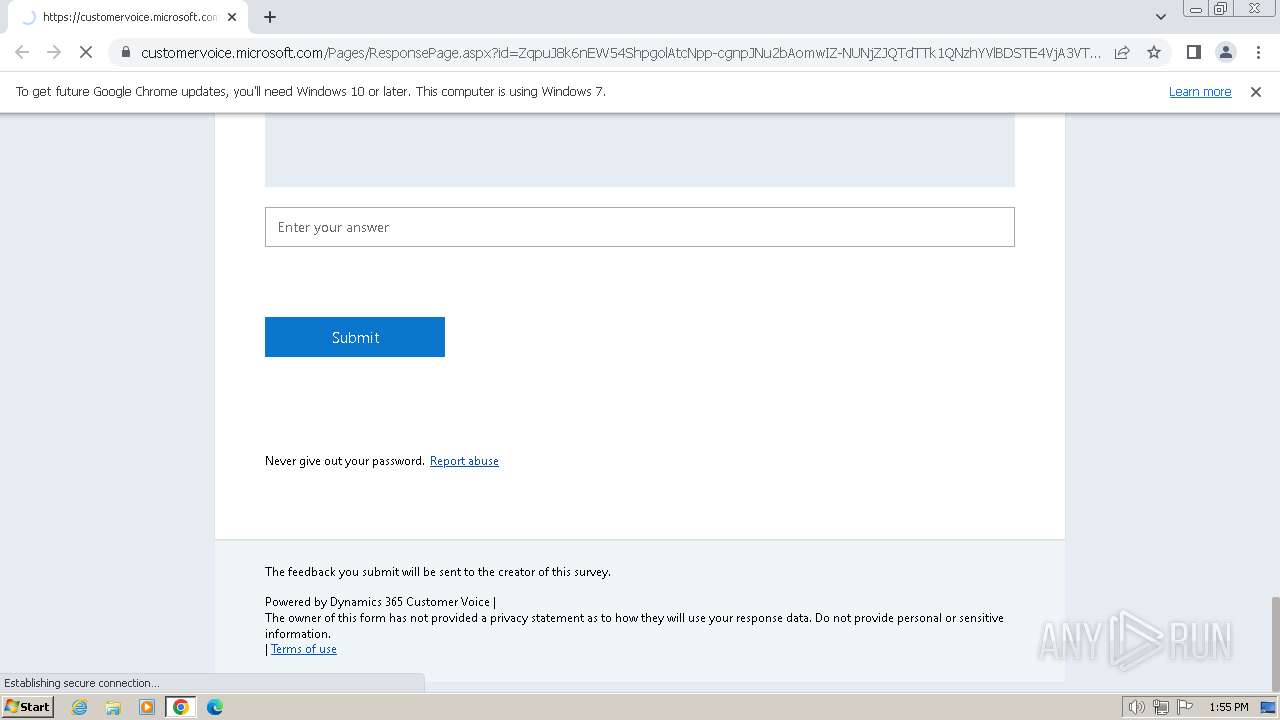Switch to Chrome in the taskbar
This screenshot has width=1280, height=720.
pyautogui.click(x=181, y=707)
